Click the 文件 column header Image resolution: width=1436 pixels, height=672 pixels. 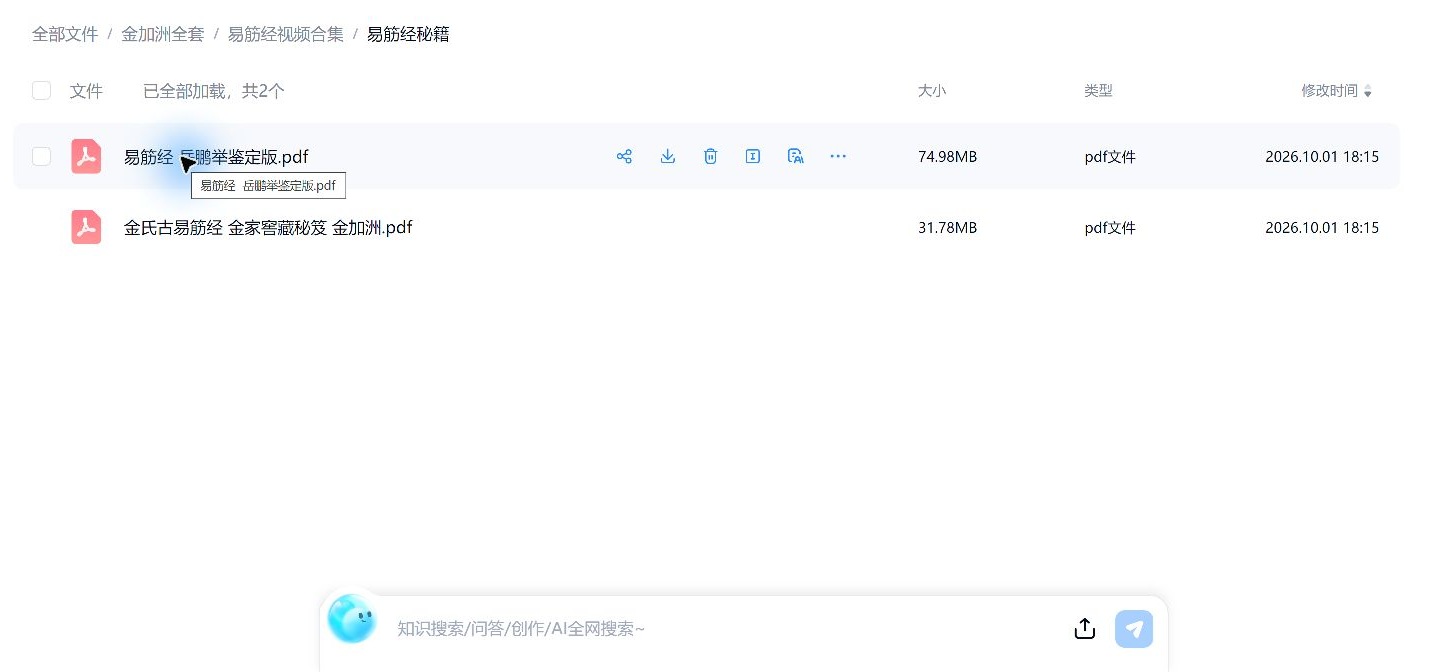[x=86, y=91]
